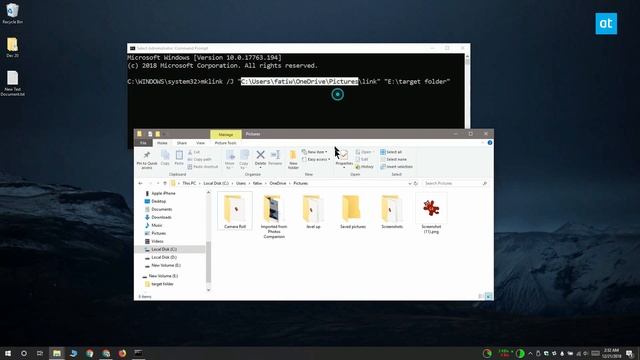Open the Picture Tools tab

pos(225,143)
